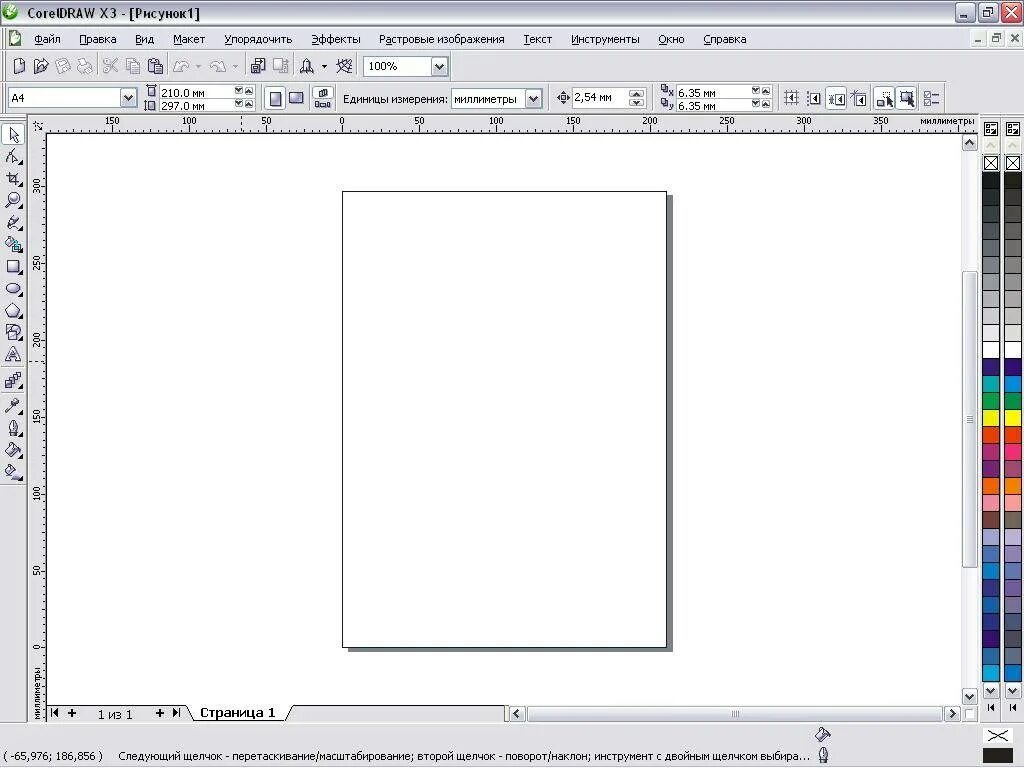Screen dimensions: 1024x768
Task: Open application launcher dropdown arrow
Action: (325, 66)
